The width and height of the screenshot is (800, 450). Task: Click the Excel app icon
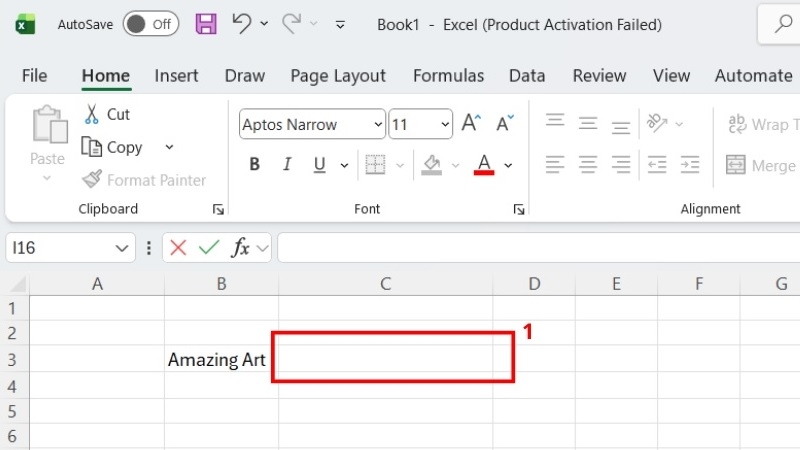(x=25, y=24)
